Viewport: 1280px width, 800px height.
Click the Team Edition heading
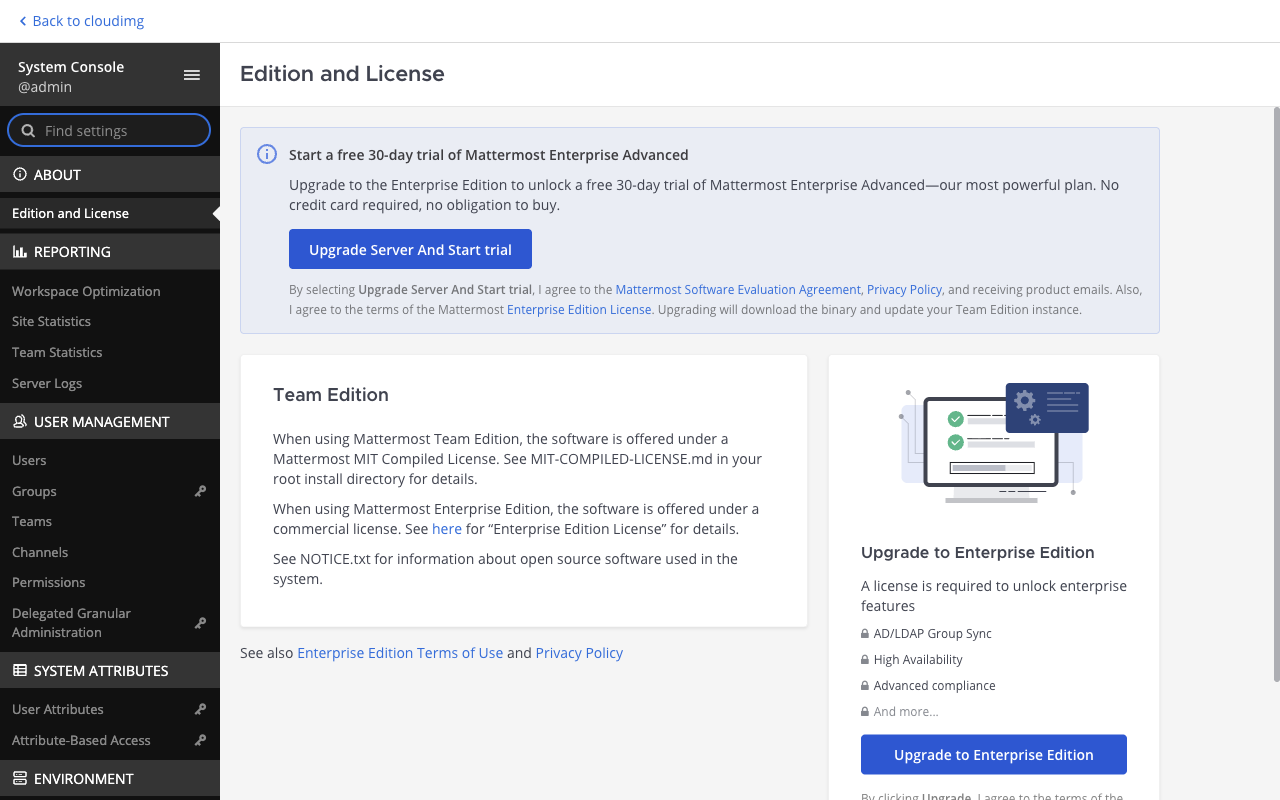click(331, 395)
